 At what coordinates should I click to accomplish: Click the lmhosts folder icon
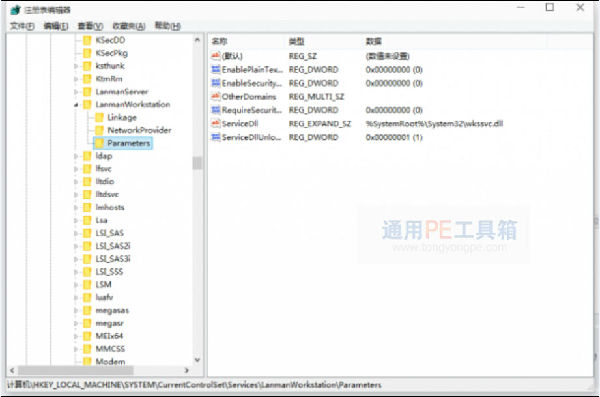pos(87,207)
